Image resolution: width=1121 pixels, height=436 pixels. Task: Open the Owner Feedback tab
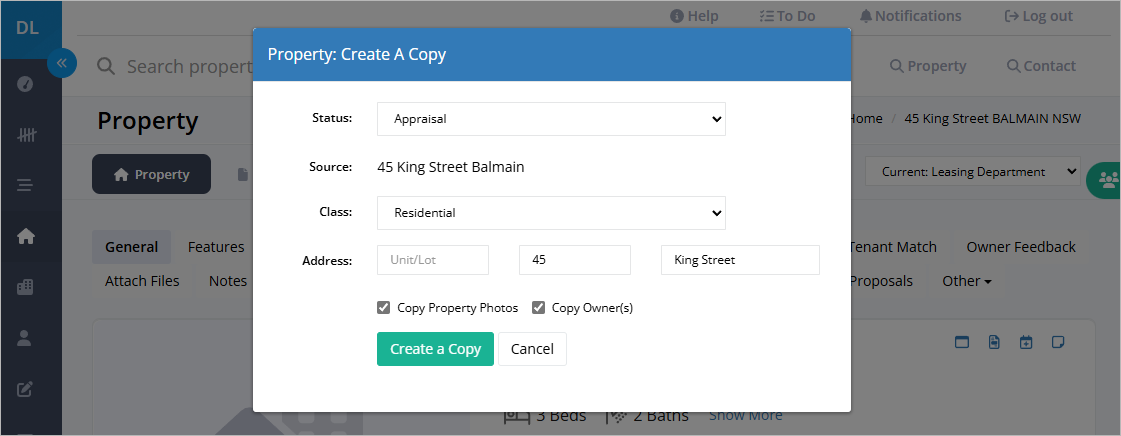pos(1021,247)
